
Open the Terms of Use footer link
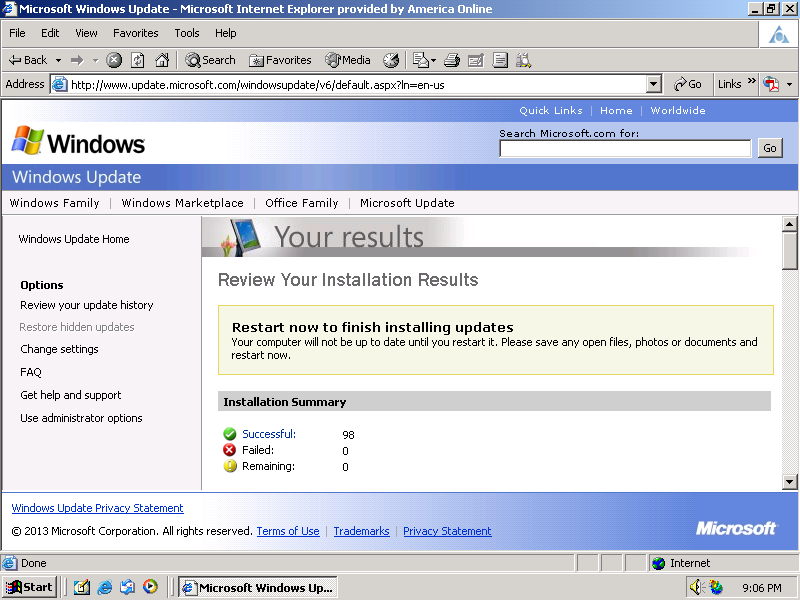click(288, 531)
